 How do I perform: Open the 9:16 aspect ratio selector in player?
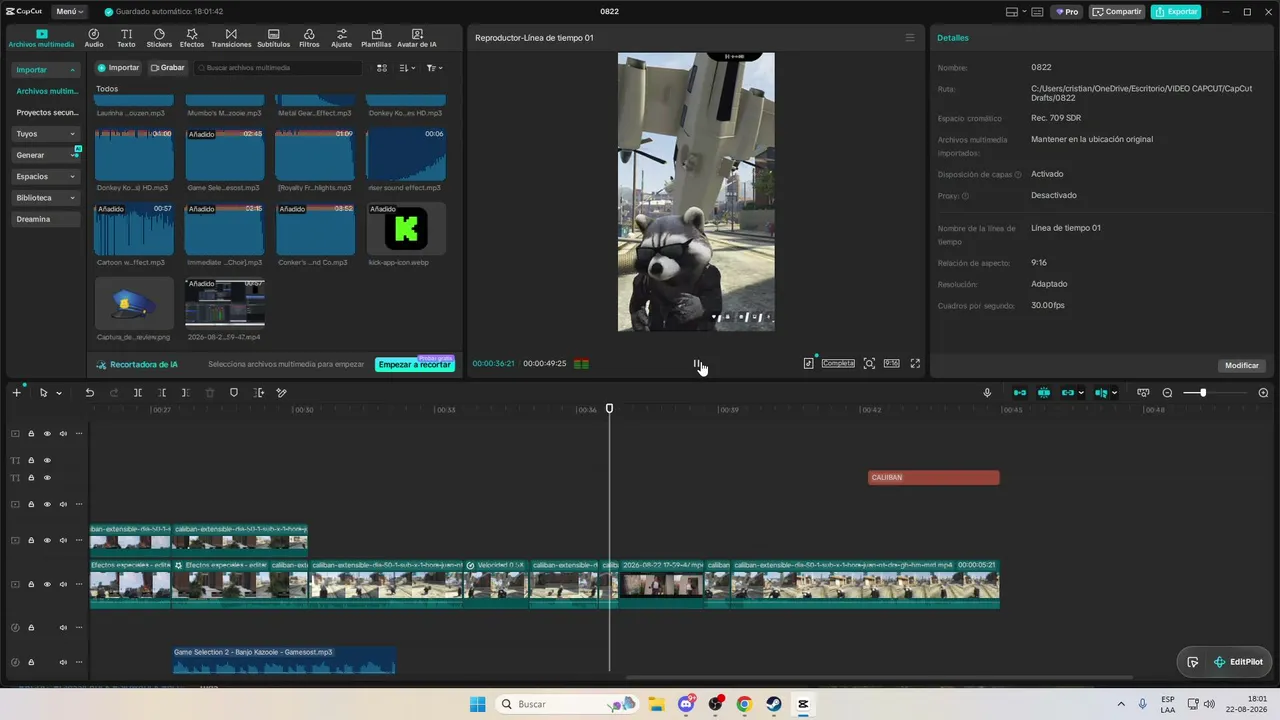pyautogui.click(x=891, y=364)
